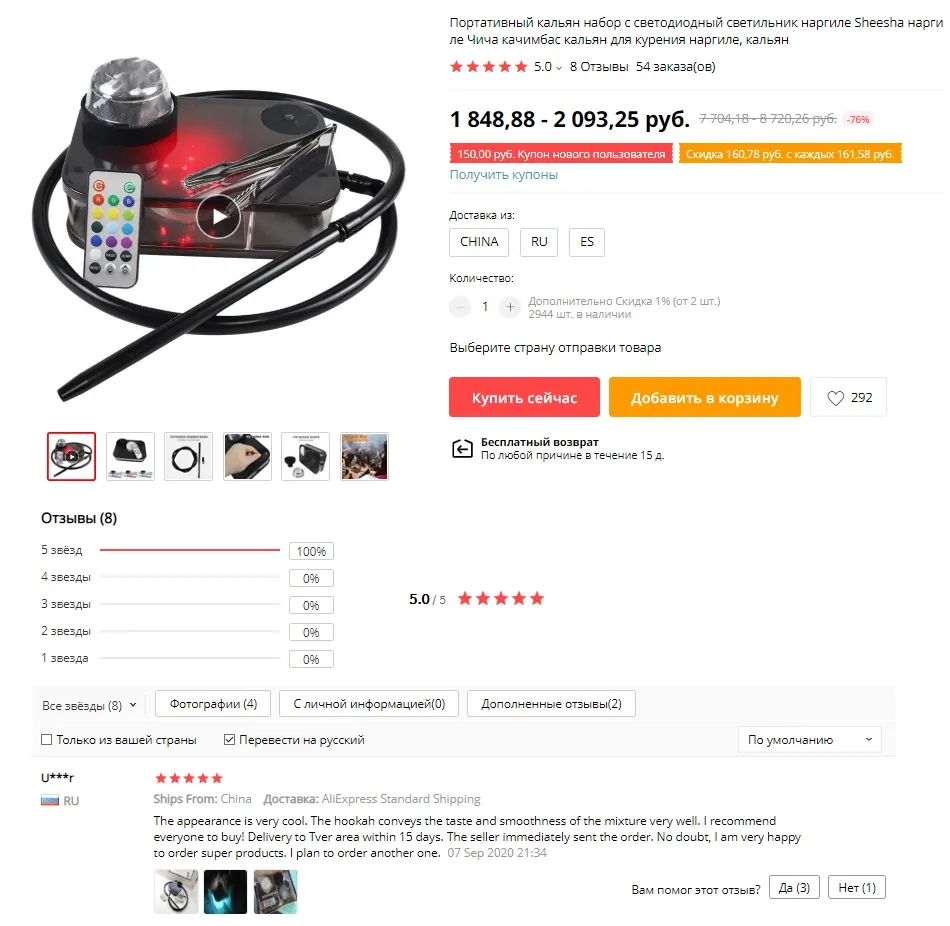Enable 'Только из вашей страны' checkbox
The image size is (950, 926).
[46, 739]
